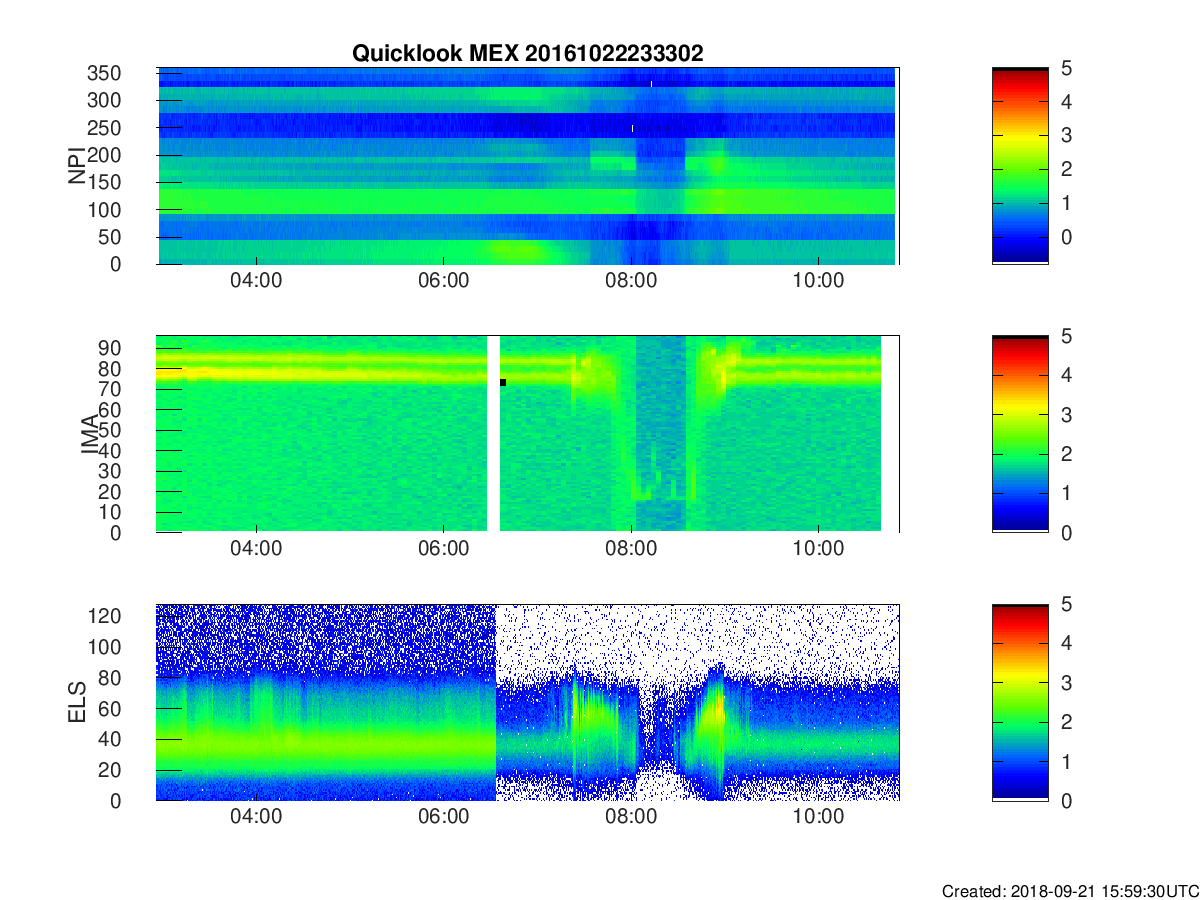Click the 10:00 label under NPI panel
The height and width of the screenshot is (900, 1200).
point(819,282)
